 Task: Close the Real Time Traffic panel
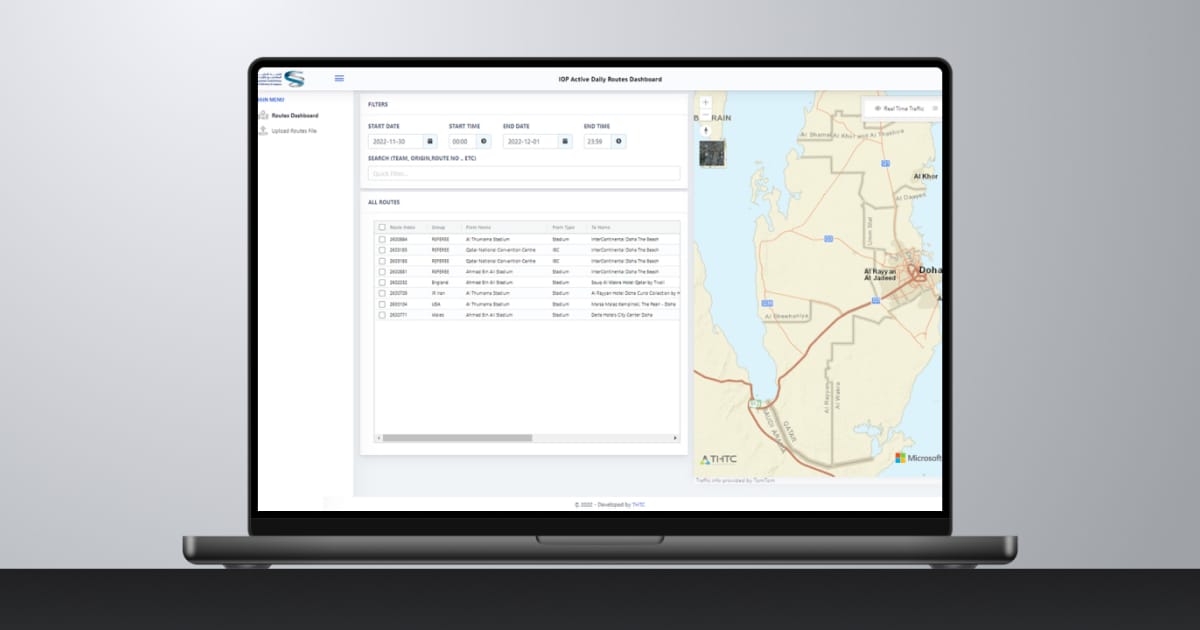tap(933, 109)
